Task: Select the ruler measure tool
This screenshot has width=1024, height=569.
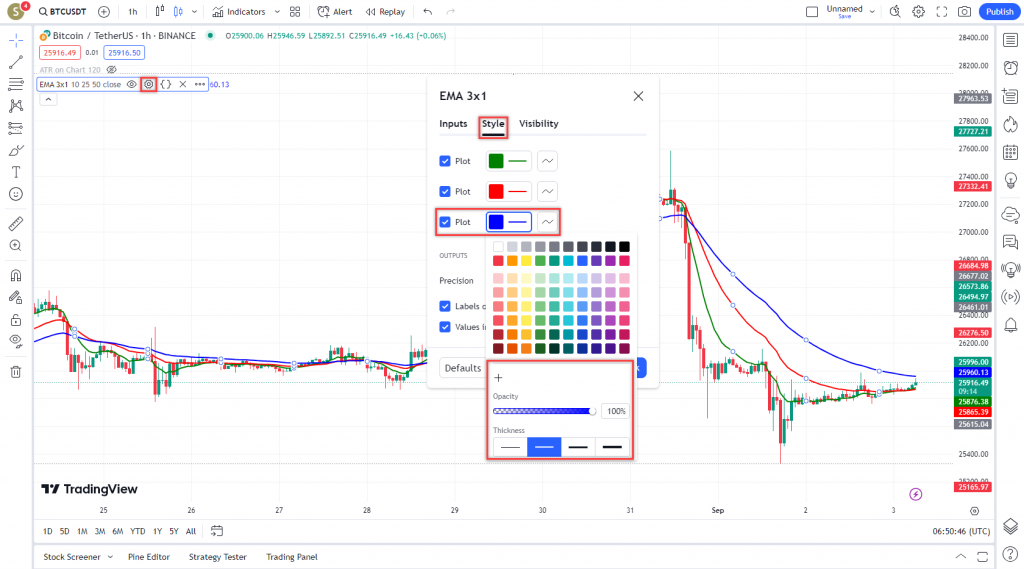Action: pyautogui.click(x=16, y=223)
